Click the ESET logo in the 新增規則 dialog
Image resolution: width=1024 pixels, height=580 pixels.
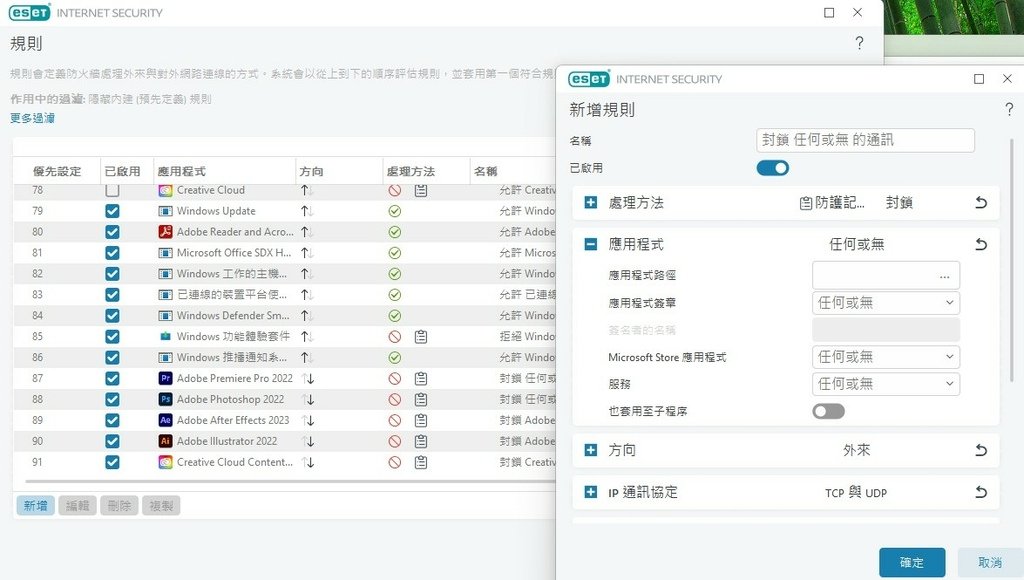pyautogui.click(x=589, y=79)
